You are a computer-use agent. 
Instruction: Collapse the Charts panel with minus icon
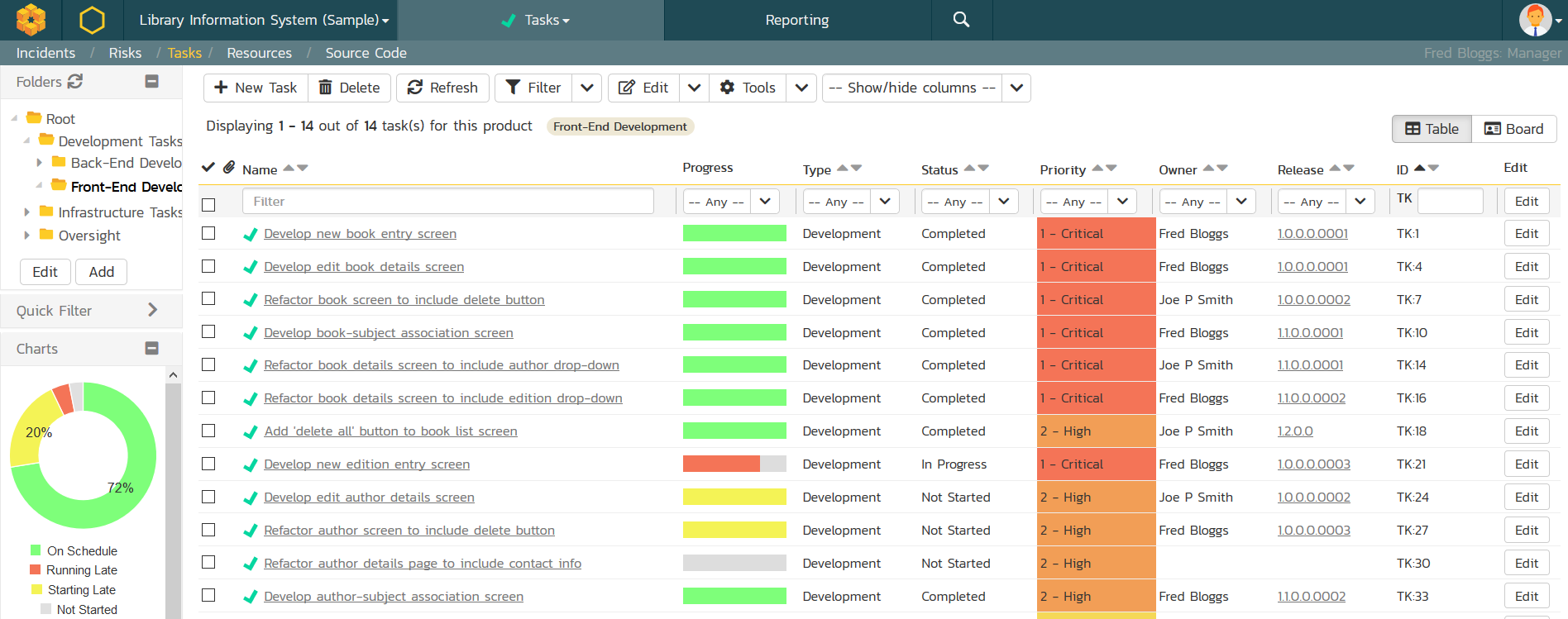151,348
